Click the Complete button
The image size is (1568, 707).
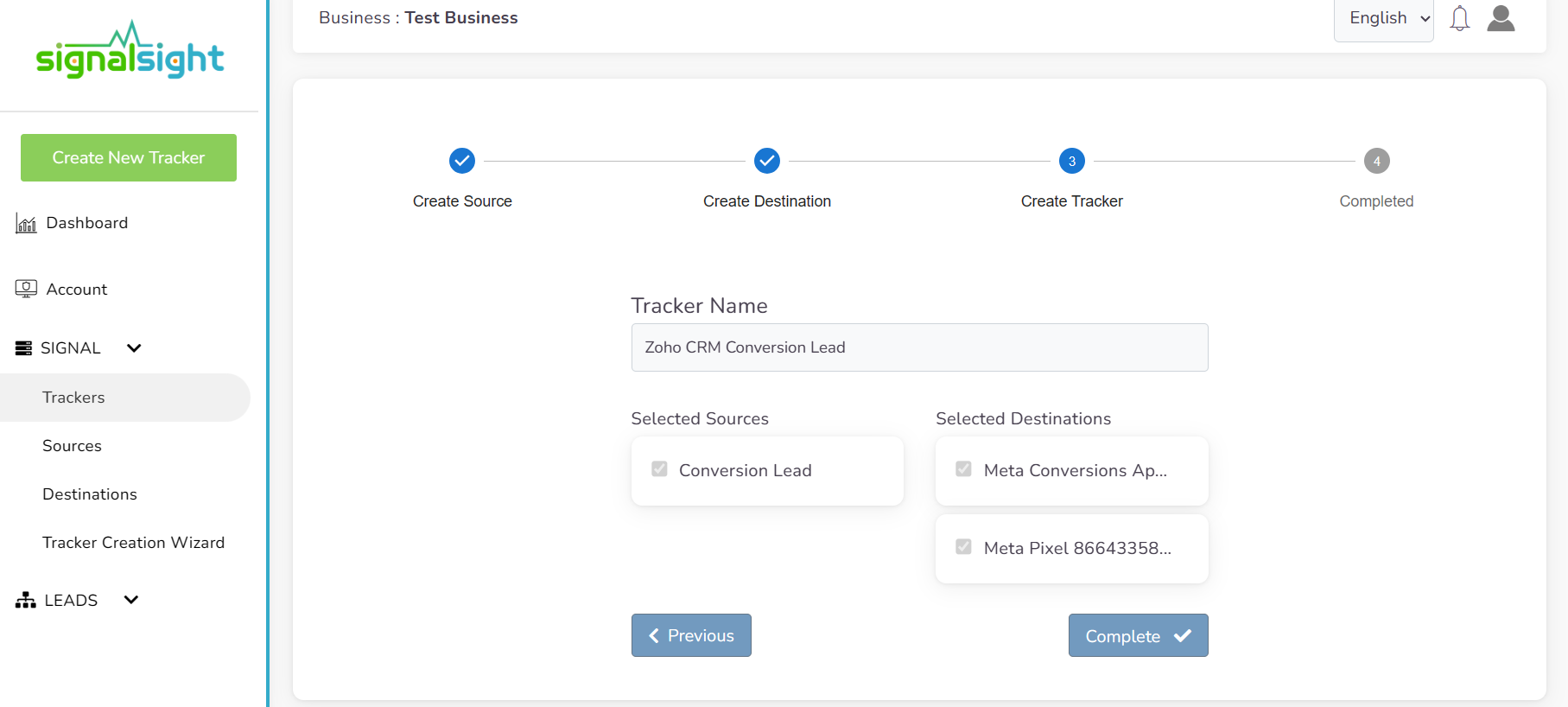1138,635
